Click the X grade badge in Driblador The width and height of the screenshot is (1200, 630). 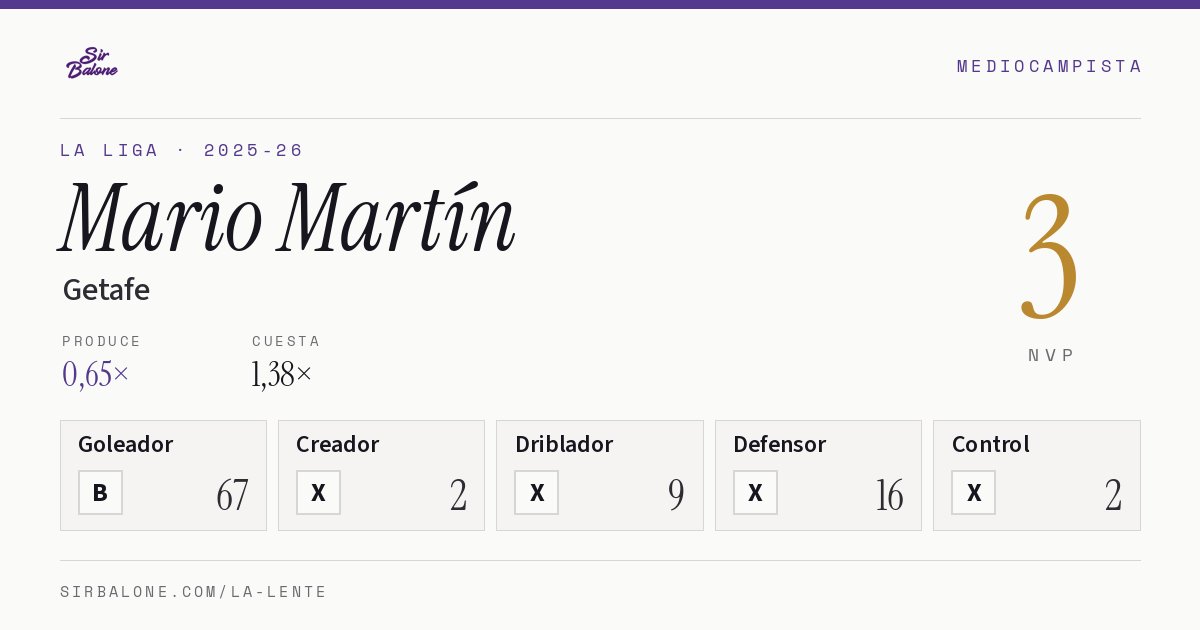[x=537, y=492]
